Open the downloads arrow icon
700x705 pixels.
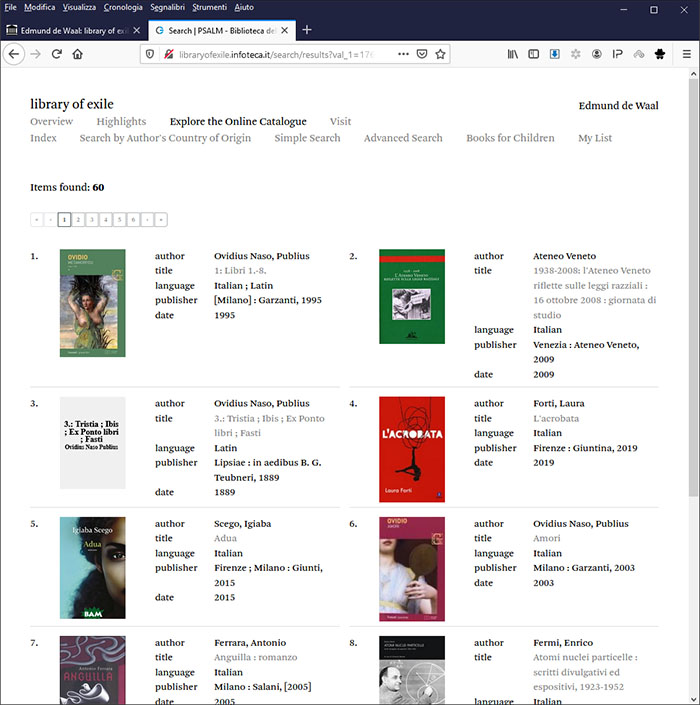point(554,54)
